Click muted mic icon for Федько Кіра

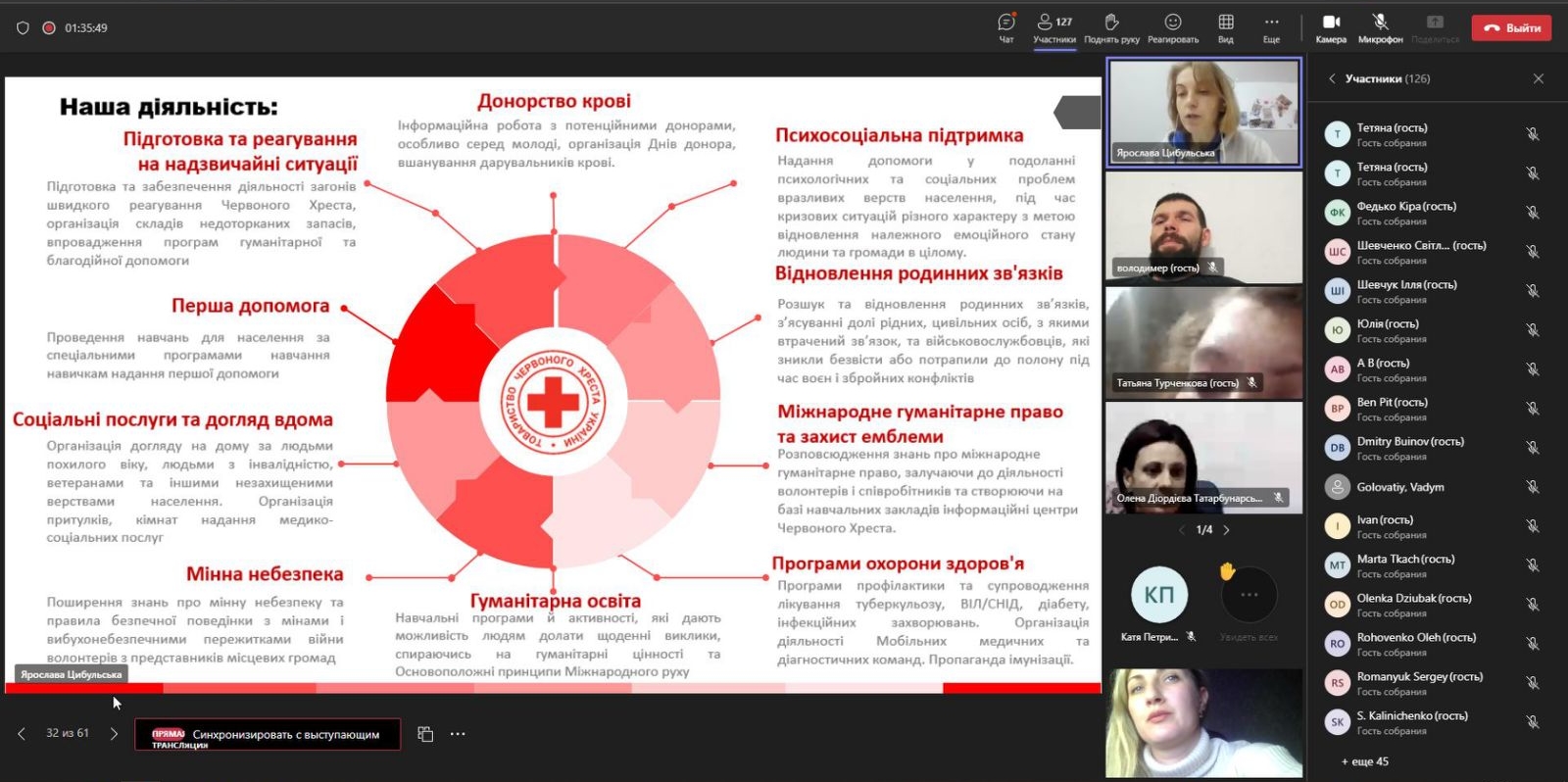coord(1533,213)
